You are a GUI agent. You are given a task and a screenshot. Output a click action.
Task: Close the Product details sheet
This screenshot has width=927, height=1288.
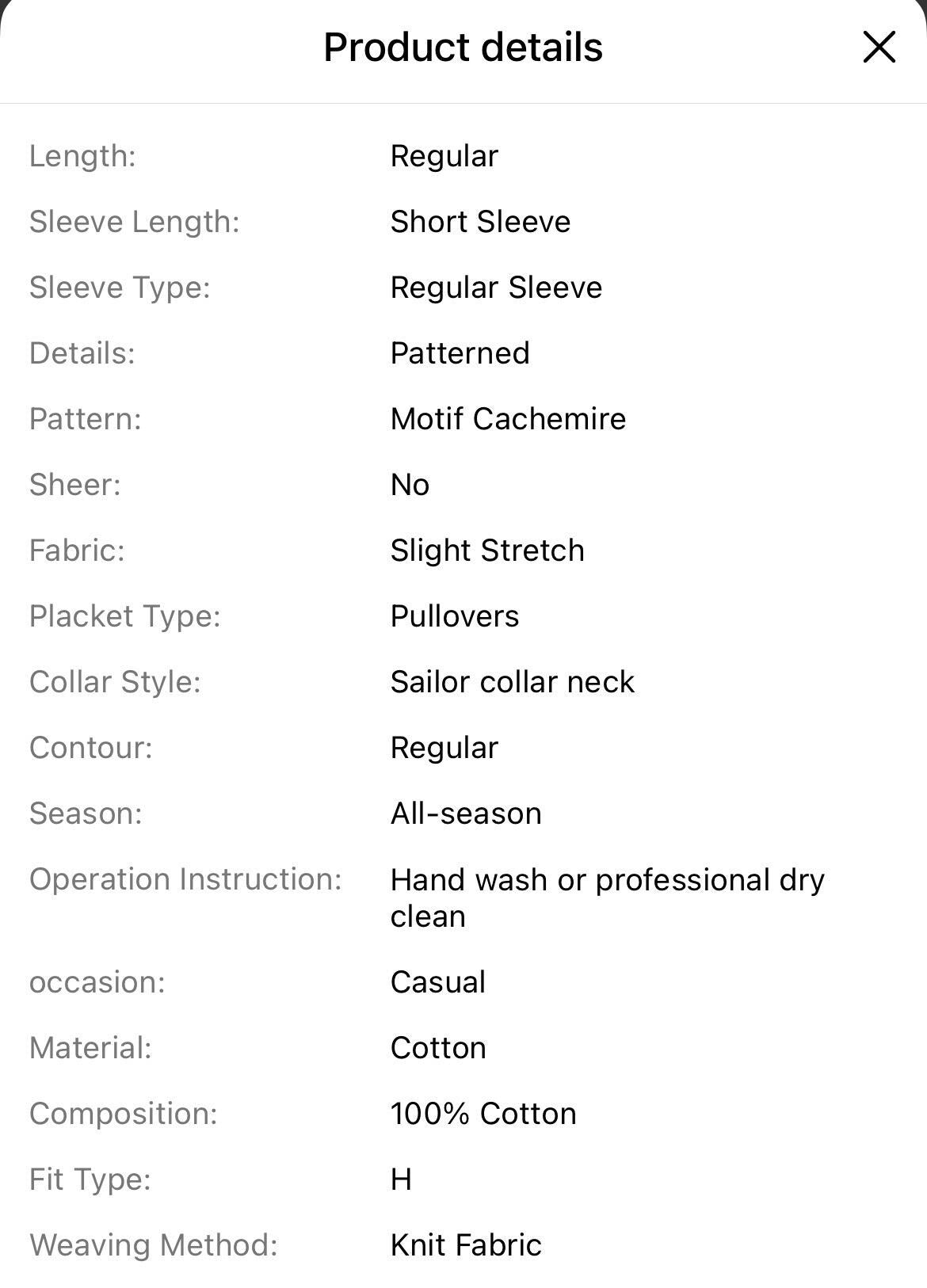pyautogui.click(x=879, y=47)
